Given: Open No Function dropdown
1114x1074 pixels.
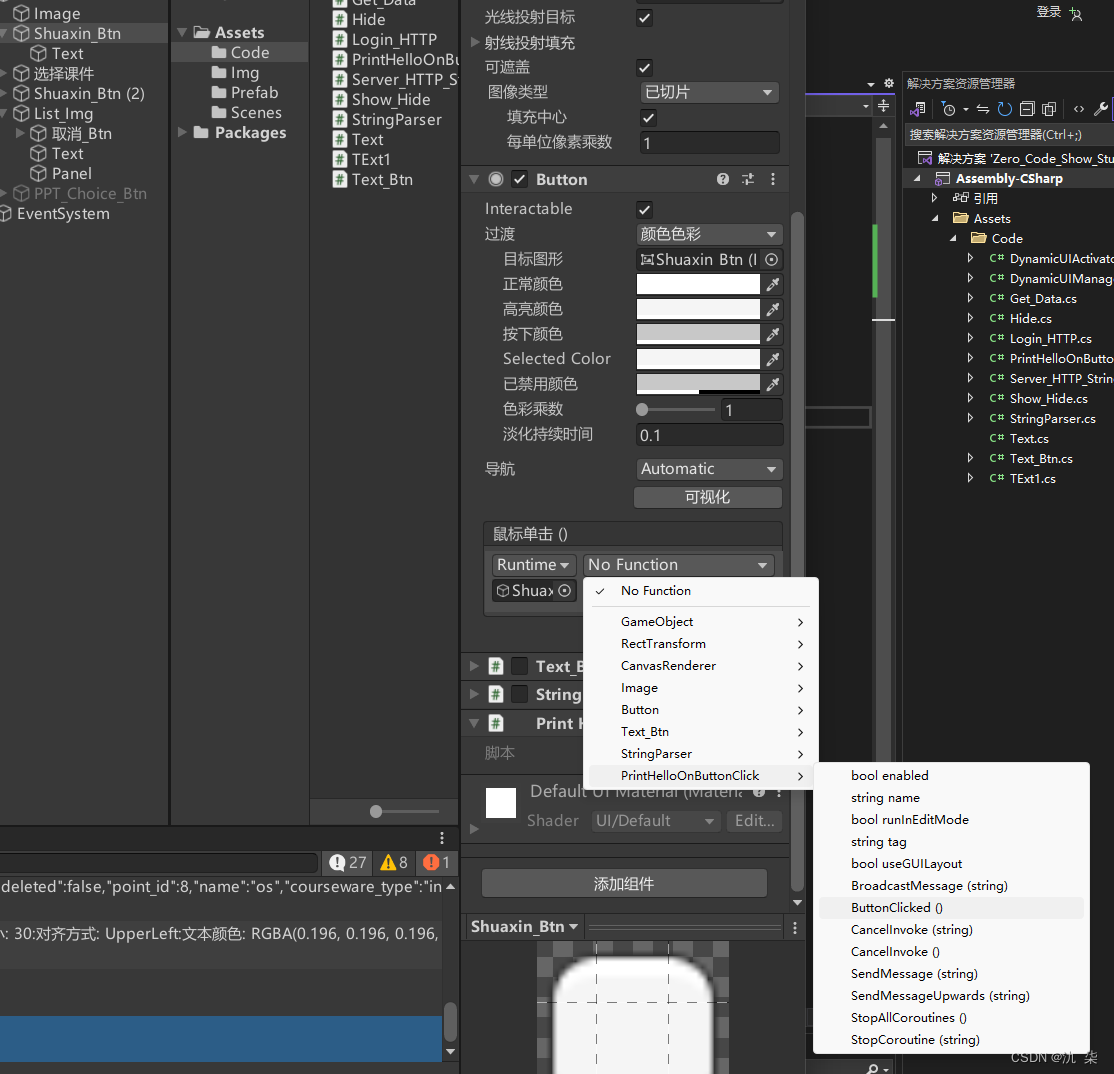Looking at the screenshot, I should coord(678,565).
